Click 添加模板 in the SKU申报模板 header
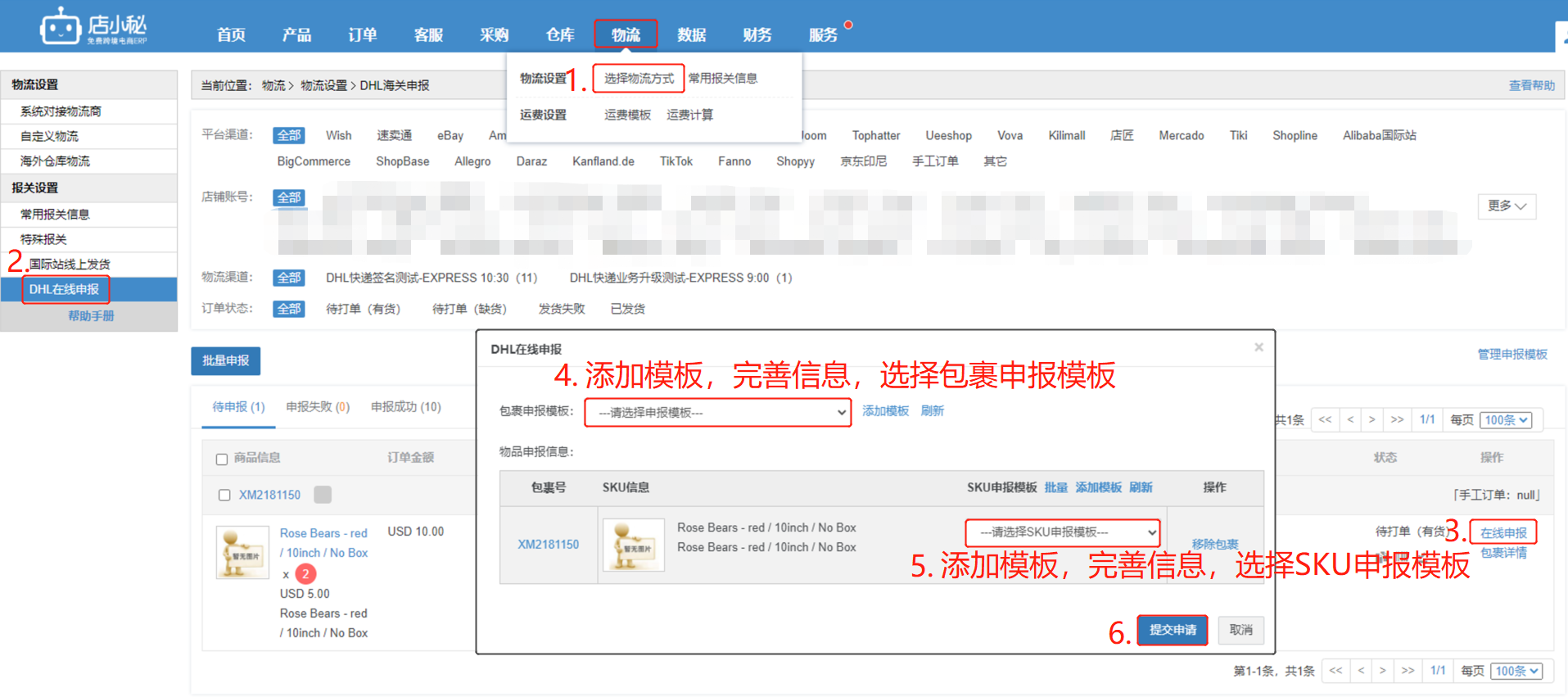 coord(1099,487)
